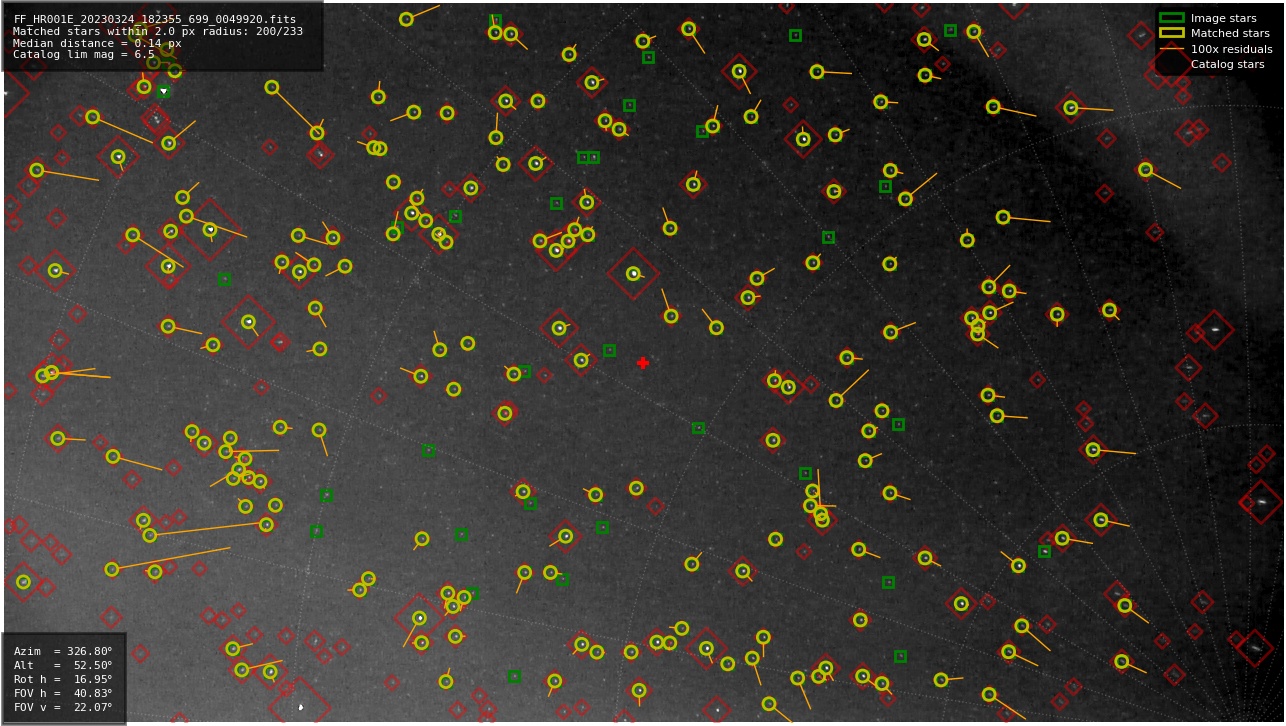The width and height of the screenshot is (1286, 726).
Task: Click the 'Rot h = 16.95°' readout
Action: (x=63, y=679)
